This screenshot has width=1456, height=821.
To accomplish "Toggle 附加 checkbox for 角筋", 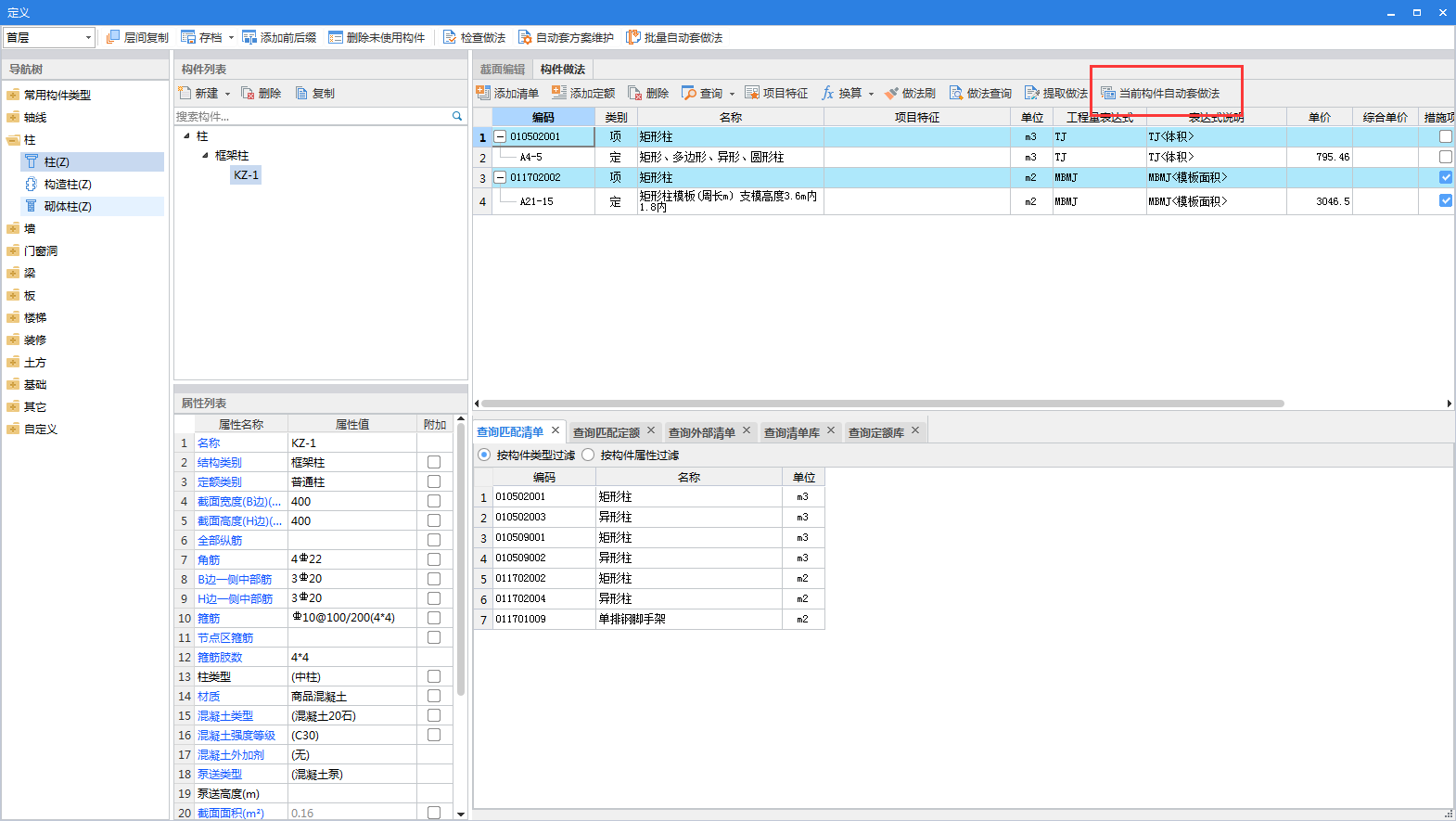I will 434,559.
